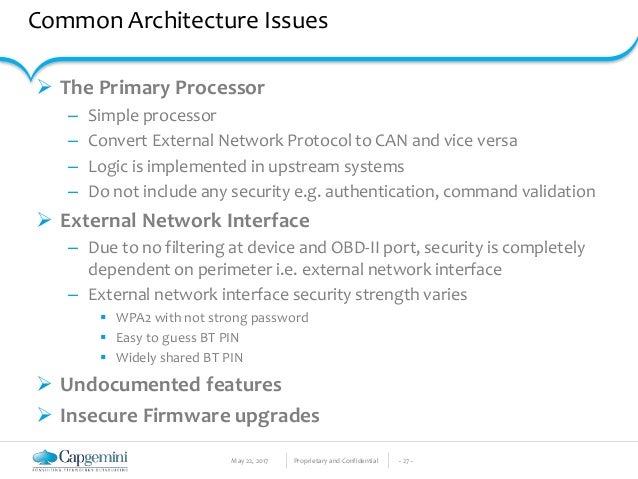Click the Undocumented features heading
Screen dimensions: 638x479
pos(171,384)
